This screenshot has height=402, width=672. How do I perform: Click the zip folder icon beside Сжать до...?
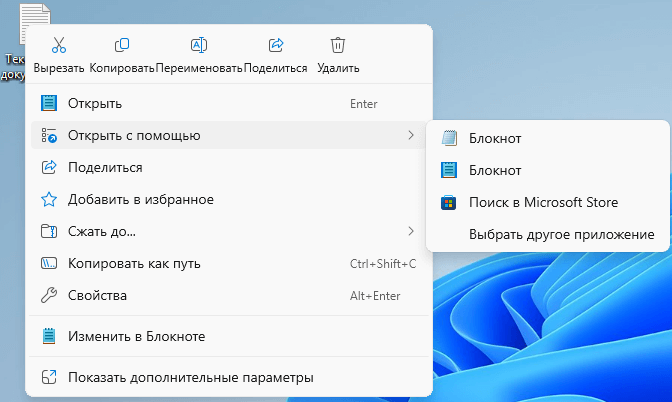tap(49, 231)
